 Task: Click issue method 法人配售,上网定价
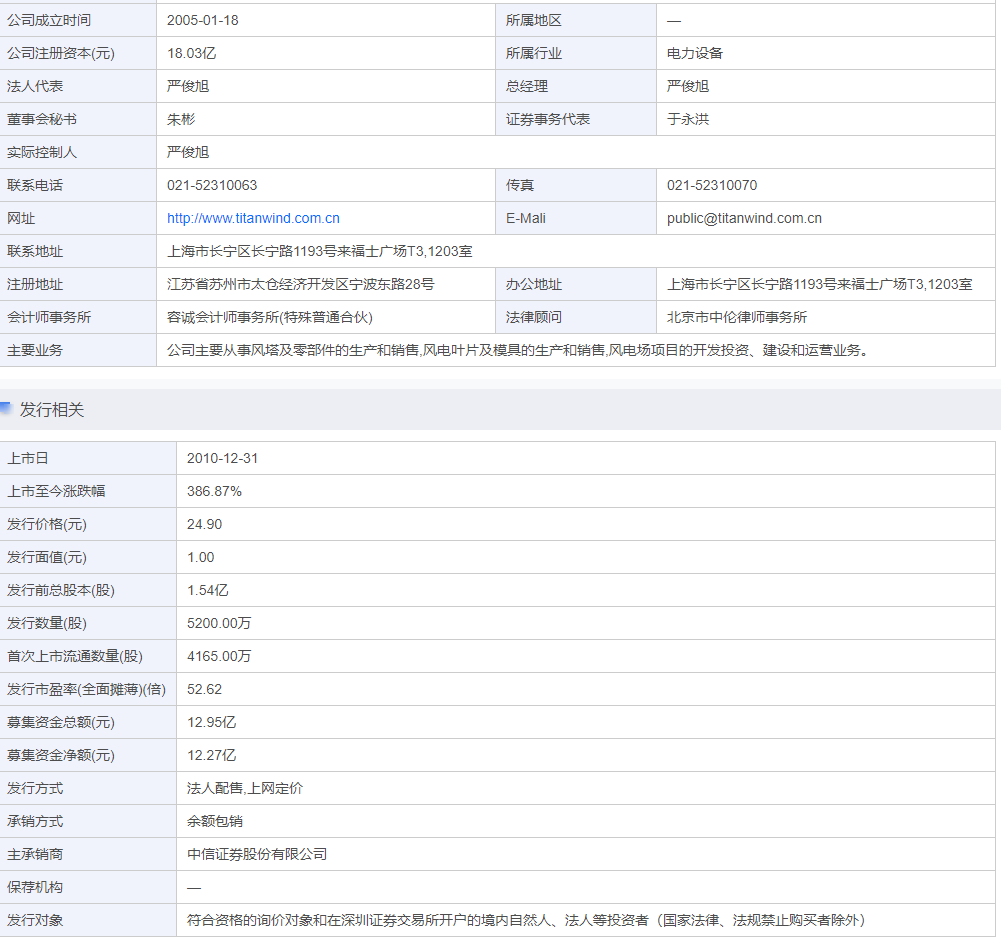(x=245, y=788)
